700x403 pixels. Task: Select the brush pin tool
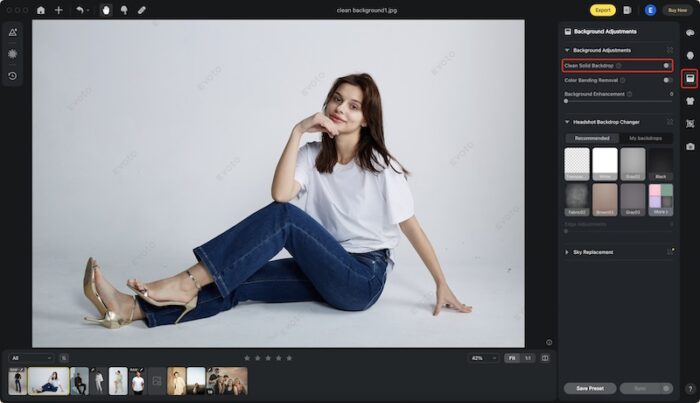pyautogui.click(x=124, y=10)
